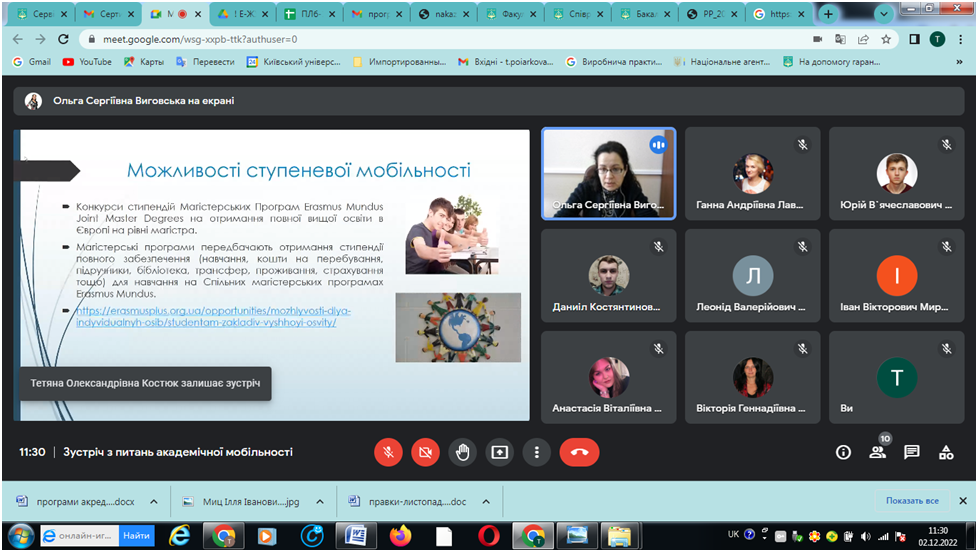The image size is (978, 552).
Task: Select Ольга Сергіївна Виговська video tile
Action: click(608, 174)
